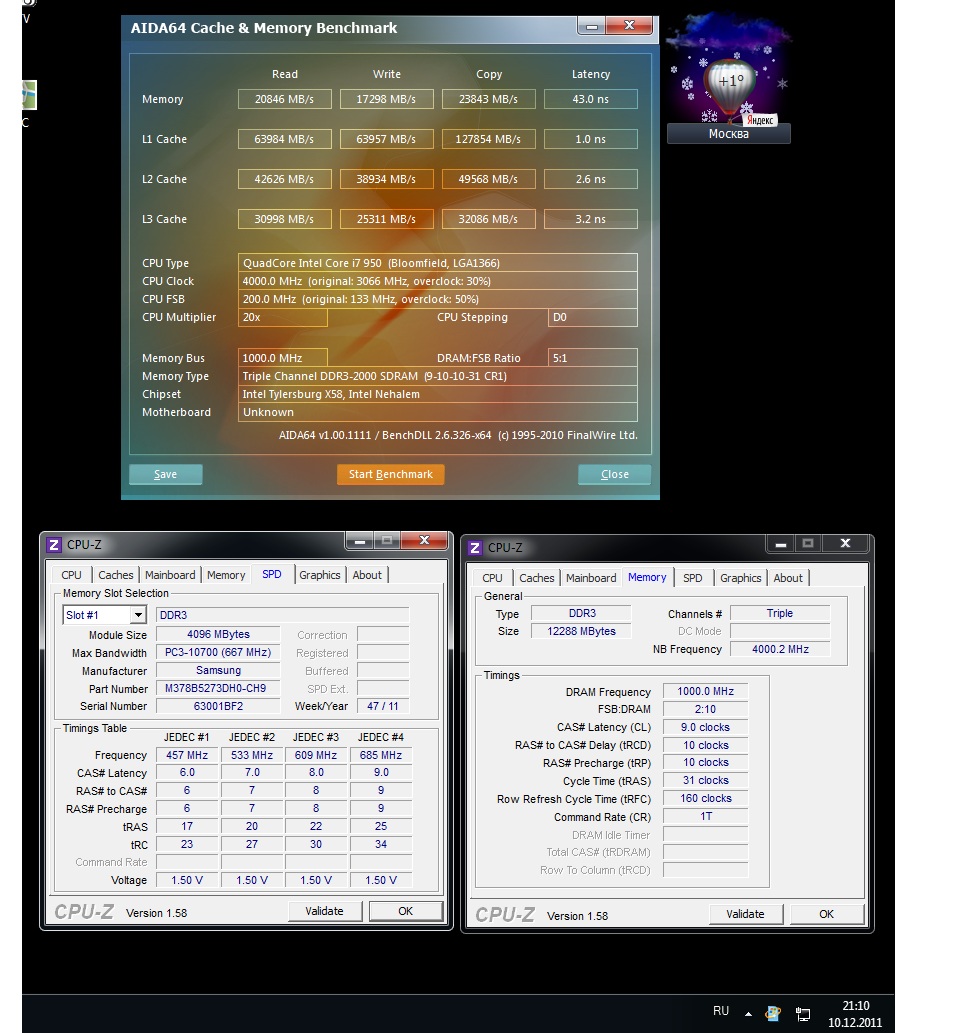Click the colorful tray icon beside the hidden-icons arrow
This screenshot has width=976, height=1033.
click(772, 1013)
